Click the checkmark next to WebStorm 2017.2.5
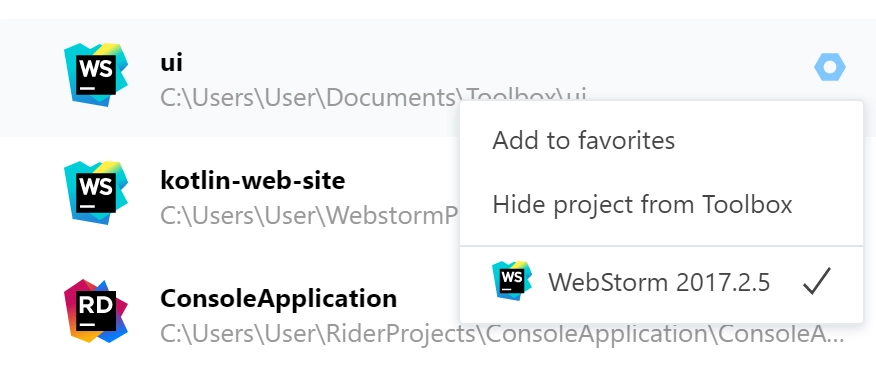This screenshot has width=876, height=366. coord(817,281)
